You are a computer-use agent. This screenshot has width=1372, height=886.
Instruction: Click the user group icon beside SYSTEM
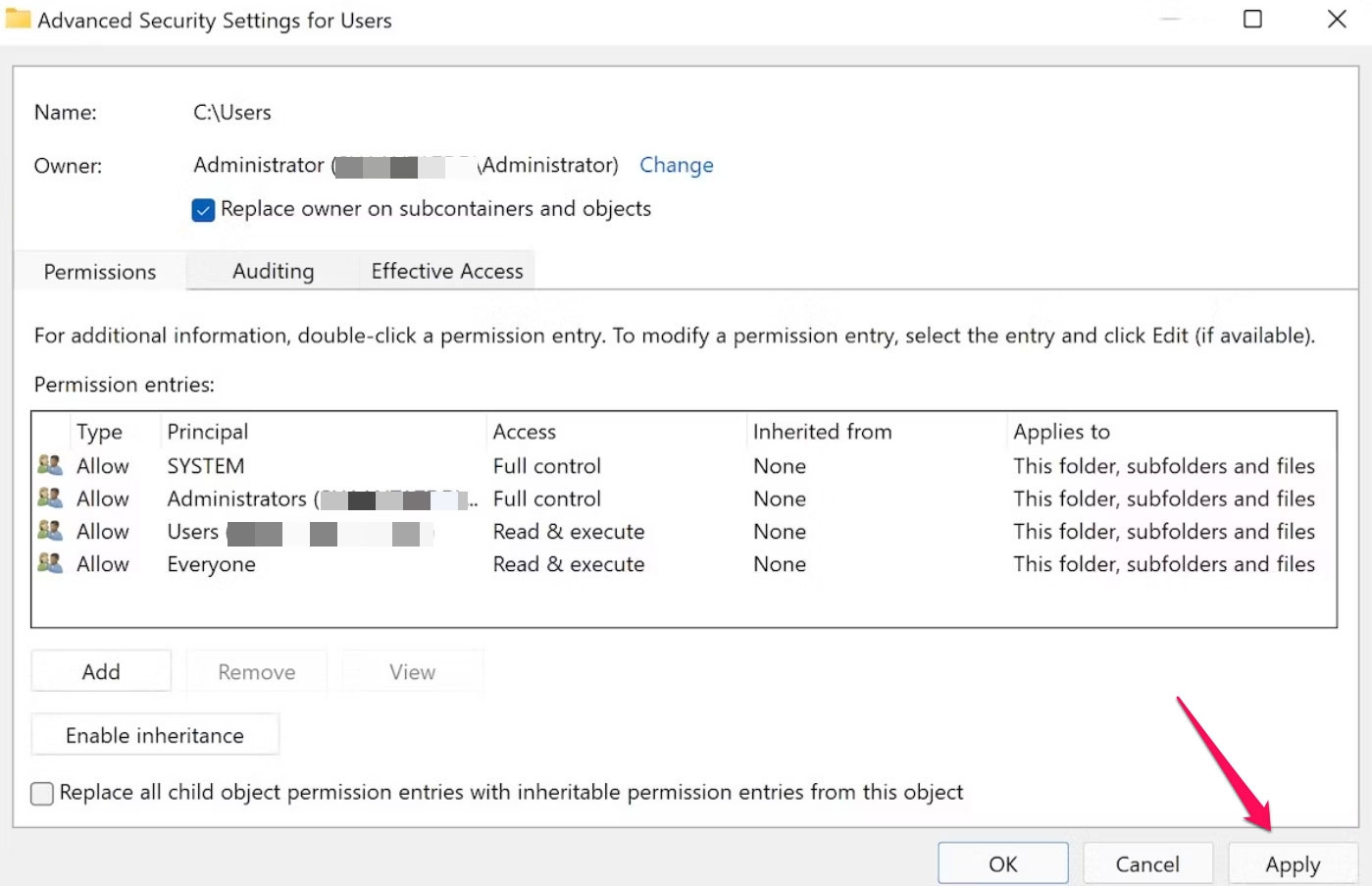(x=49, y=465)
